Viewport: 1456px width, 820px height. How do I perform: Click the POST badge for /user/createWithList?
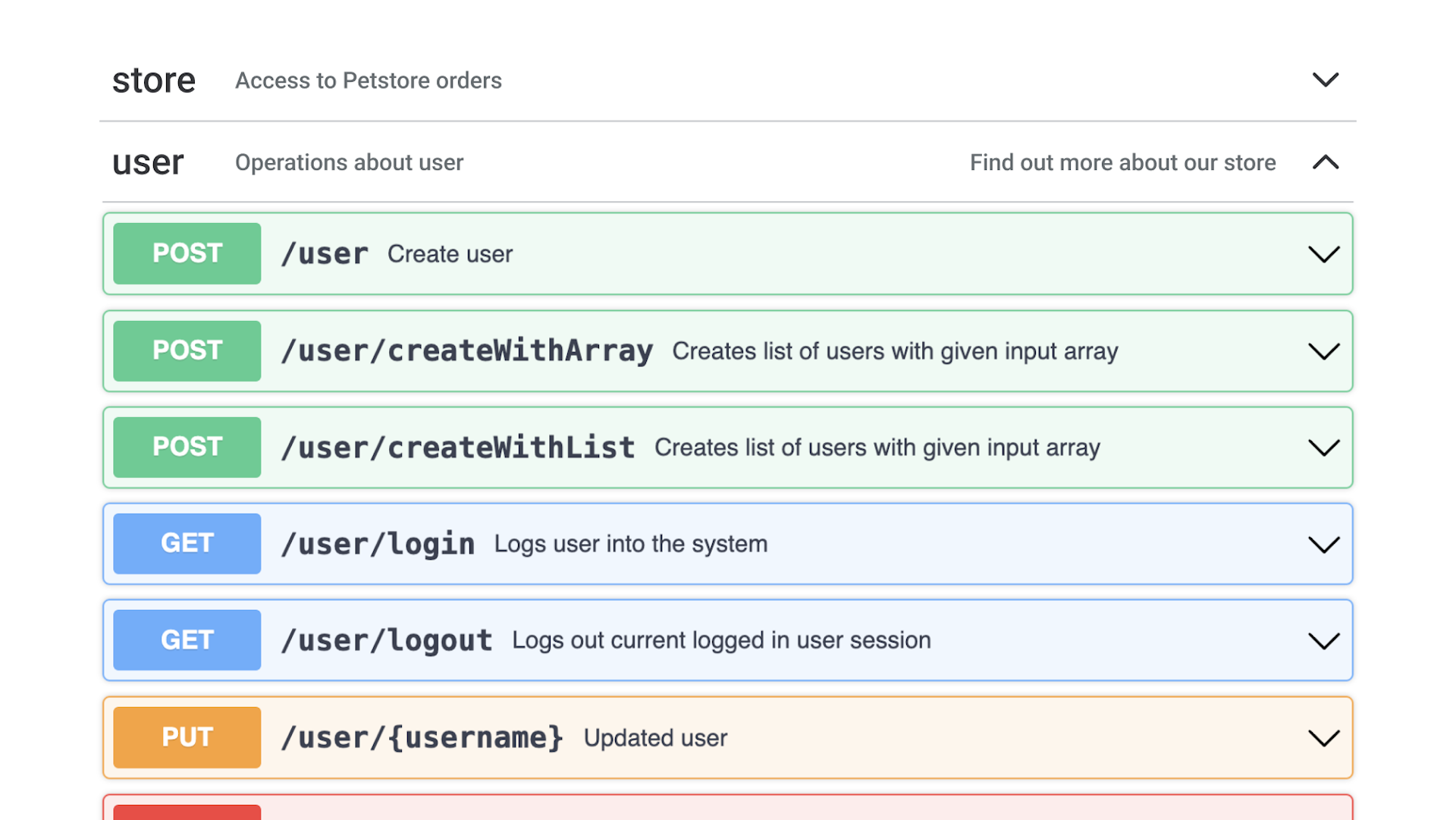point(187,447)
